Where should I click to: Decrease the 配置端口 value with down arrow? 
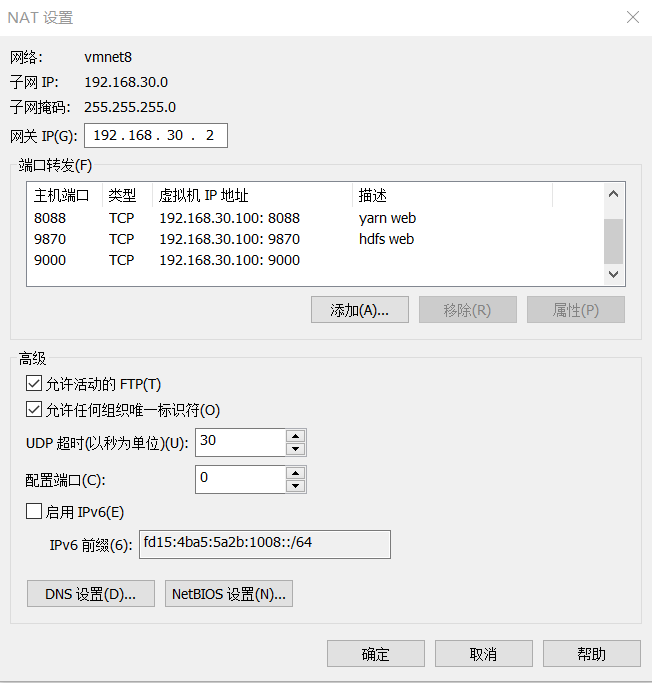[295, 486]
